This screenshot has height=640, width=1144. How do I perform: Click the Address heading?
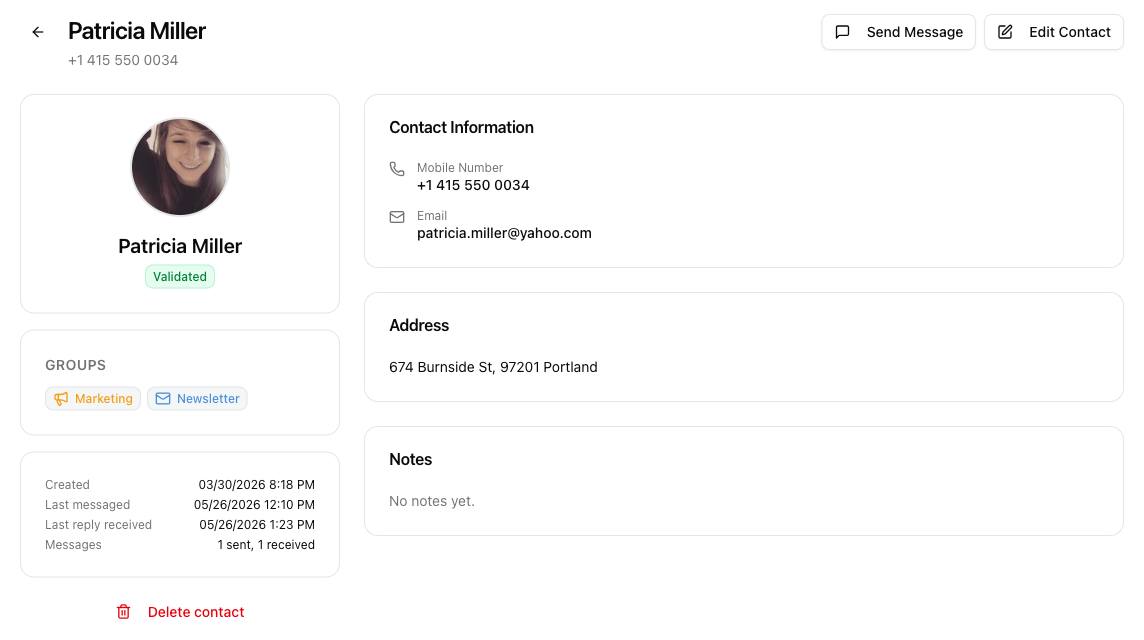419,325
